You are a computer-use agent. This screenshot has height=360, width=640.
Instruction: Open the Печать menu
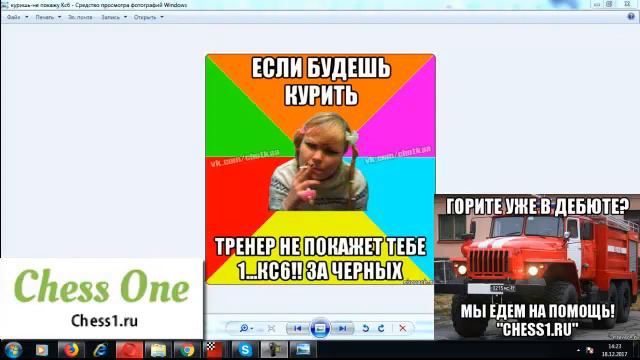44,17
